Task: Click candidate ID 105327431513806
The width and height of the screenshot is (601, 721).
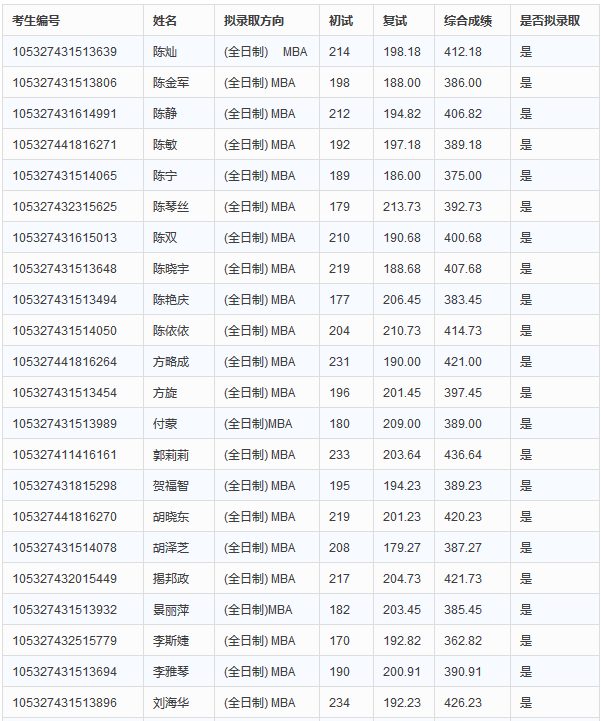Action: 65,83
